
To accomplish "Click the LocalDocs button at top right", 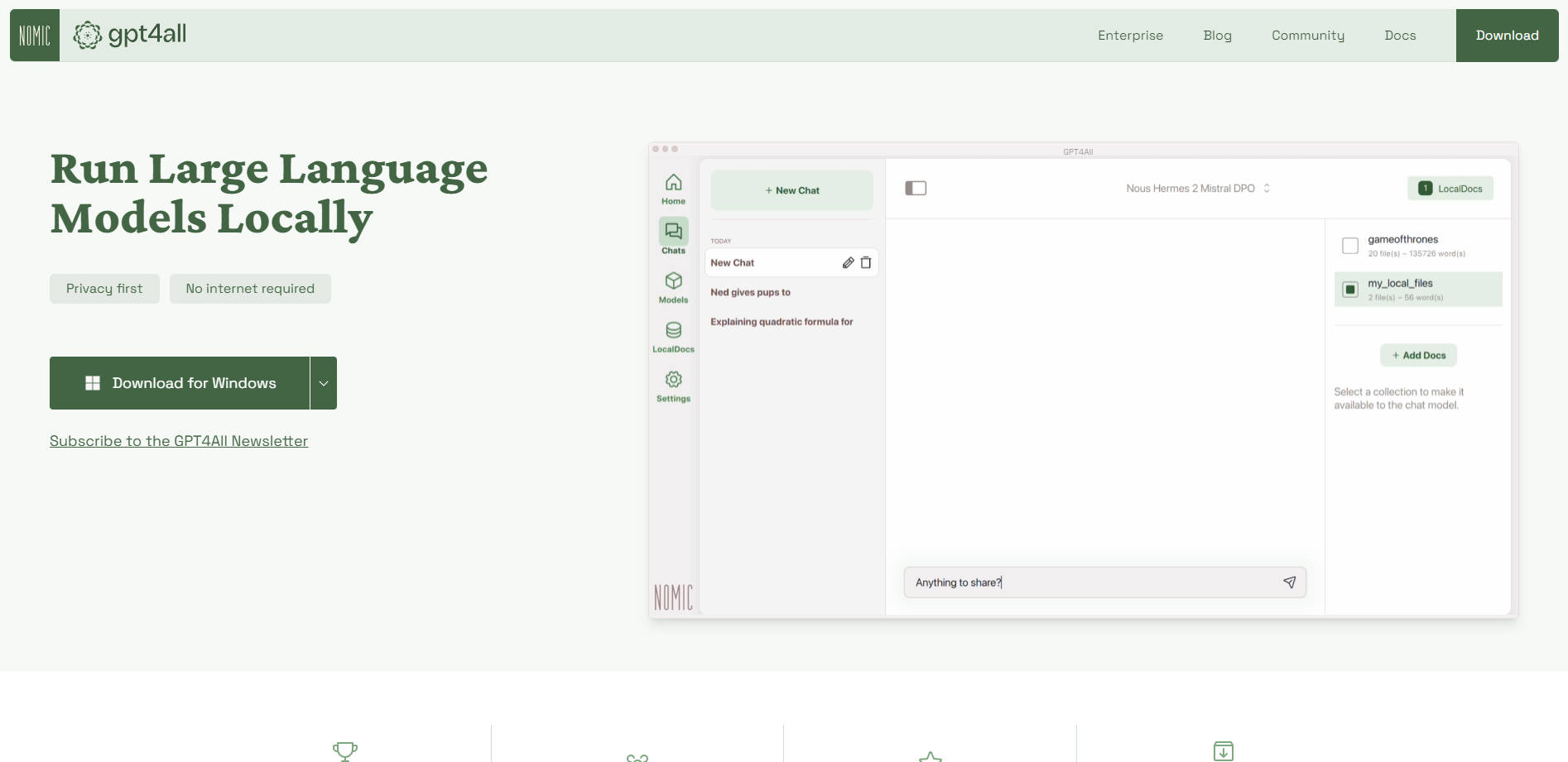I will [1450, 189].
